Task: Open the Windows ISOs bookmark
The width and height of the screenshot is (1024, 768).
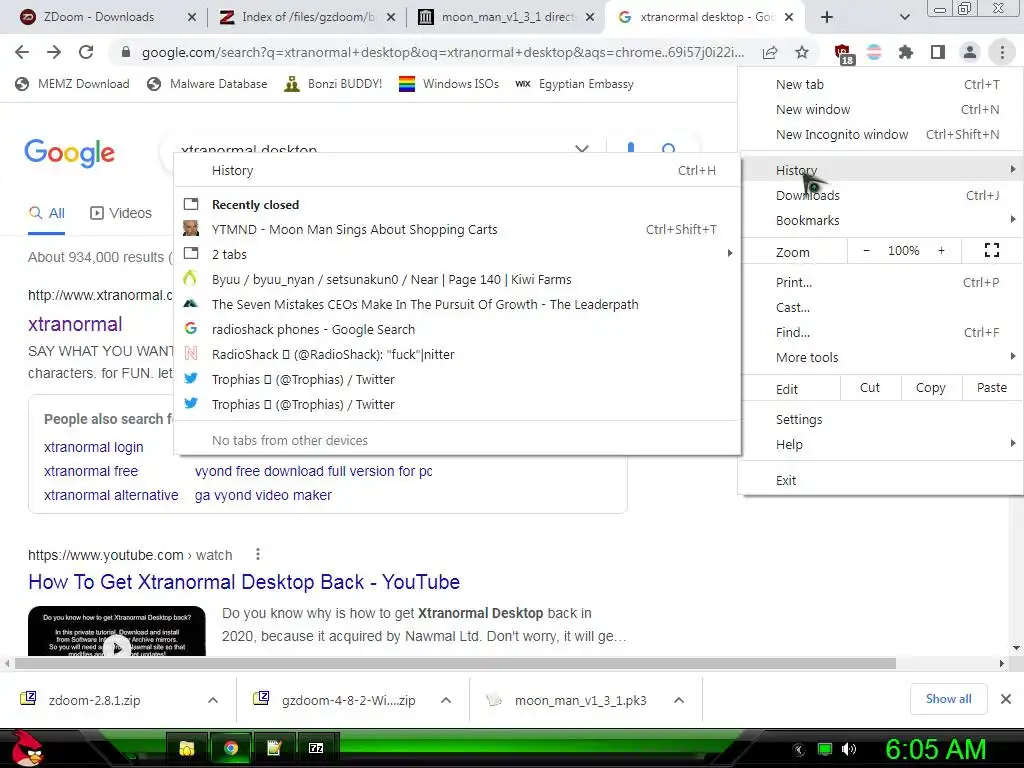Action: [x=449, y=84]
